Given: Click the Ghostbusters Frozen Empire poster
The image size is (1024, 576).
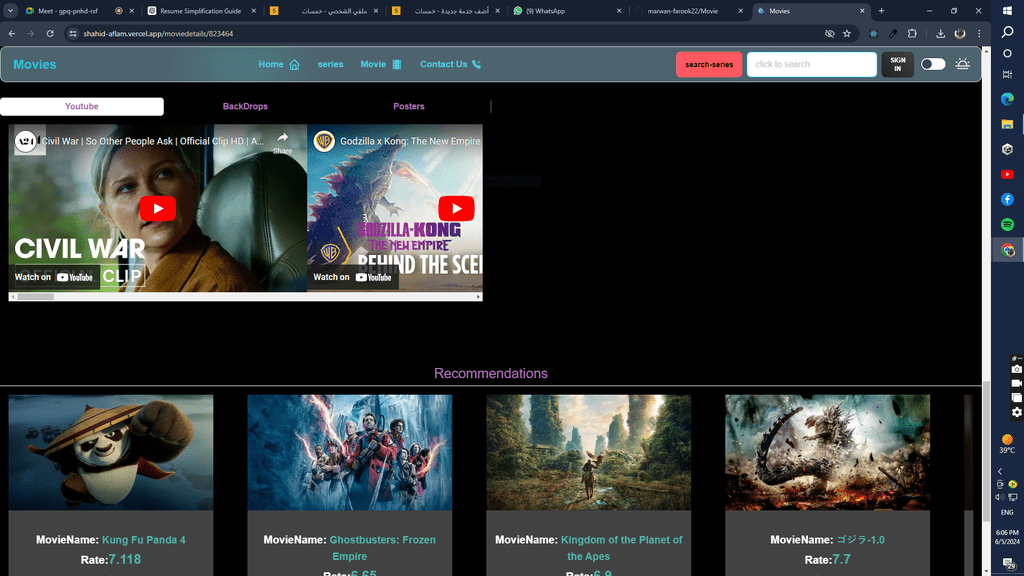Looking at the screenshot, I should (349, 453).
